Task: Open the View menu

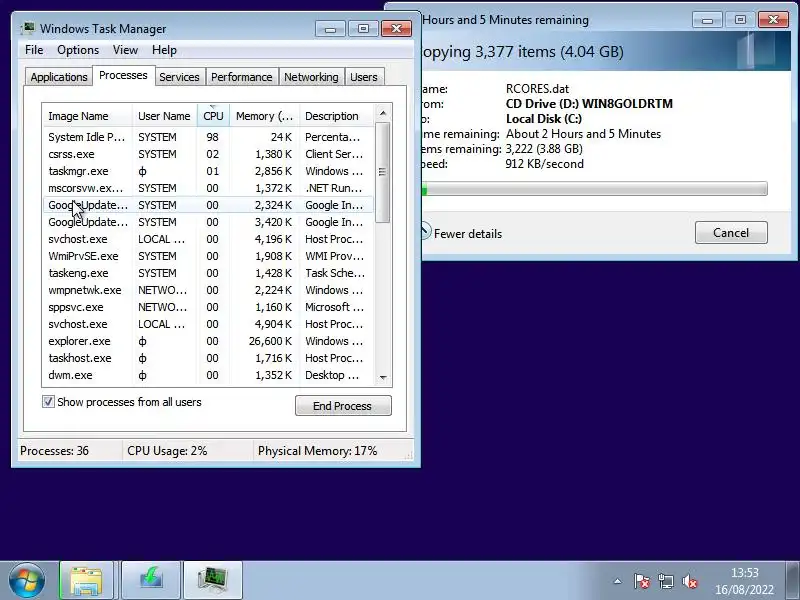Action: click(126, 50)
